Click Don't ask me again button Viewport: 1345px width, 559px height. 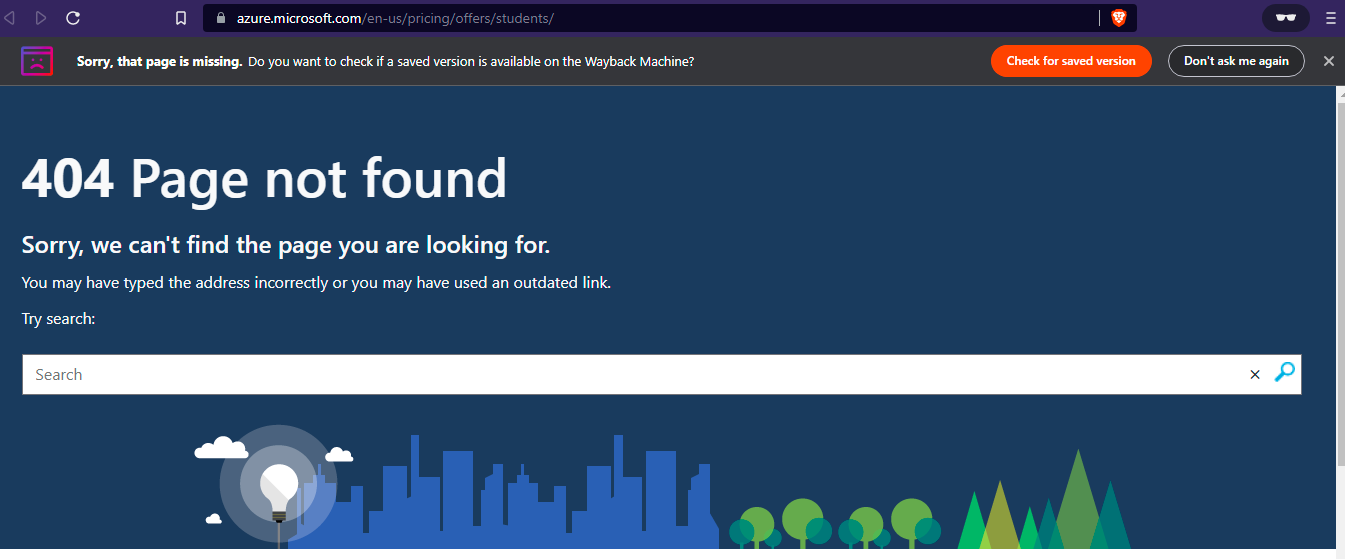(1236, 61)
